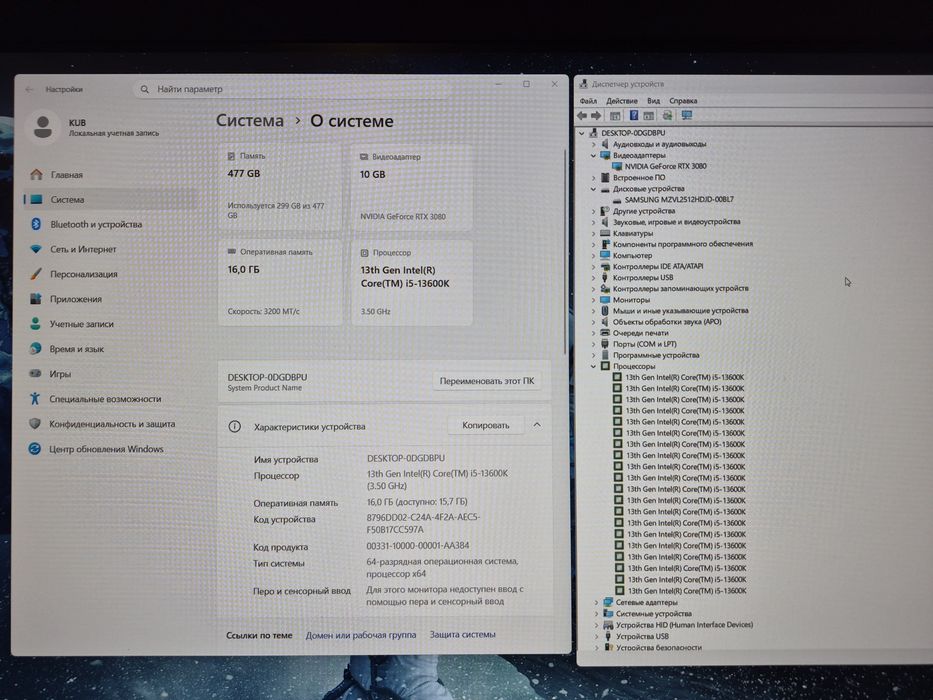Screen dimensions: 933x700
Task: Collapse Дисковые устройства node
Action: coord(593,189)
